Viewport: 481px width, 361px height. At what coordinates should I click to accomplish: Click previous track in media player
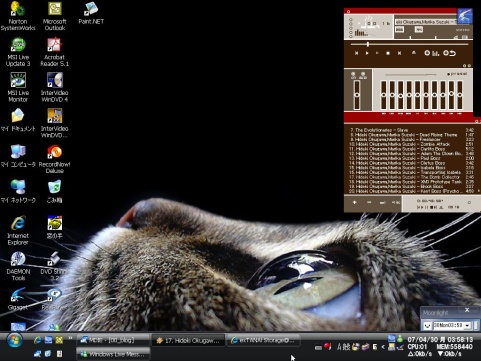coord(356,53)
